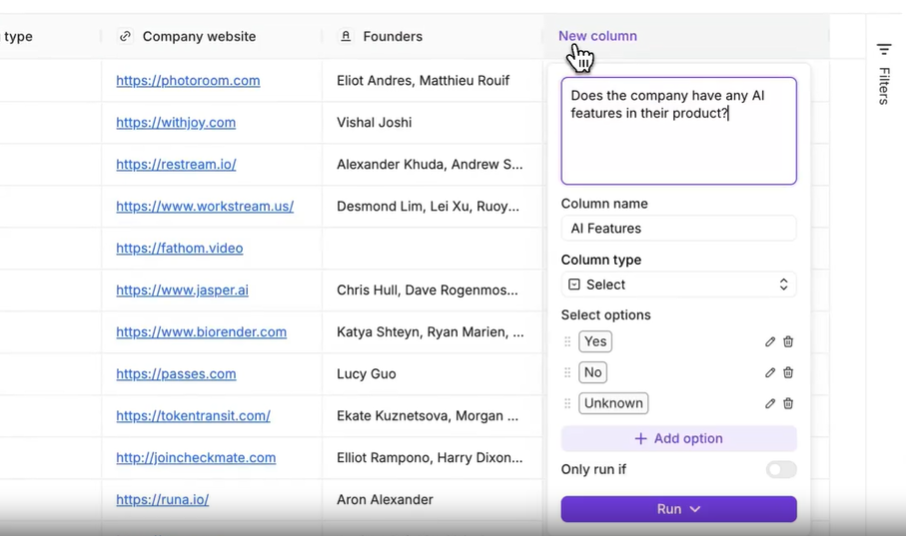Viewport: 906px width, 536px height.
Task: Open the photoroom.com link
Action: coord(188,81)
